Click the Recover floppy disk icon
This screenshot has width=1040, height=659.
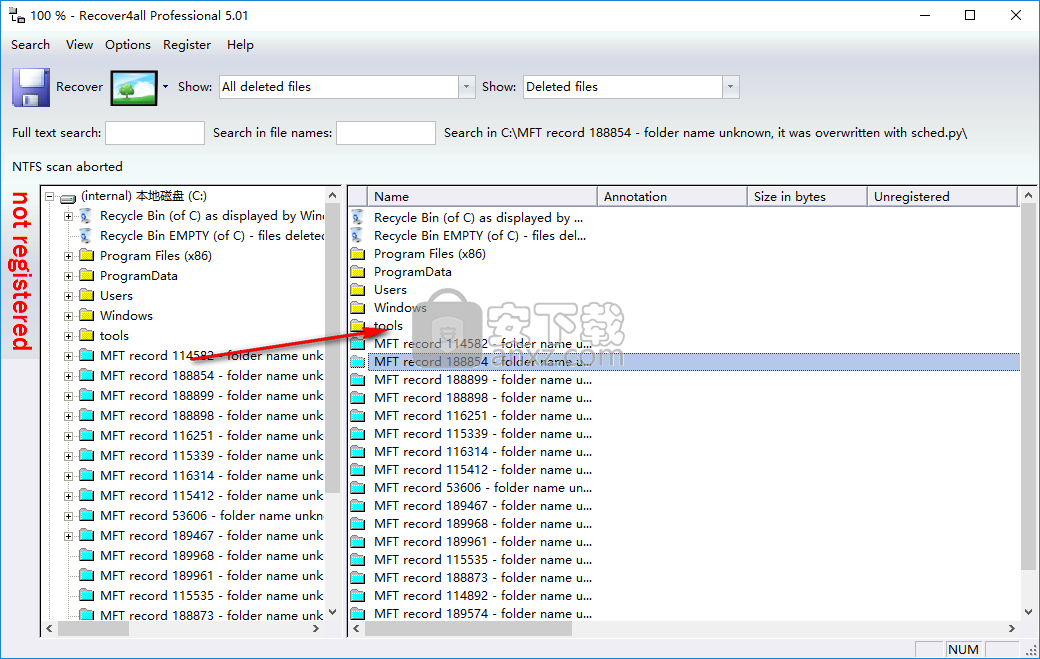pos(31,88)
